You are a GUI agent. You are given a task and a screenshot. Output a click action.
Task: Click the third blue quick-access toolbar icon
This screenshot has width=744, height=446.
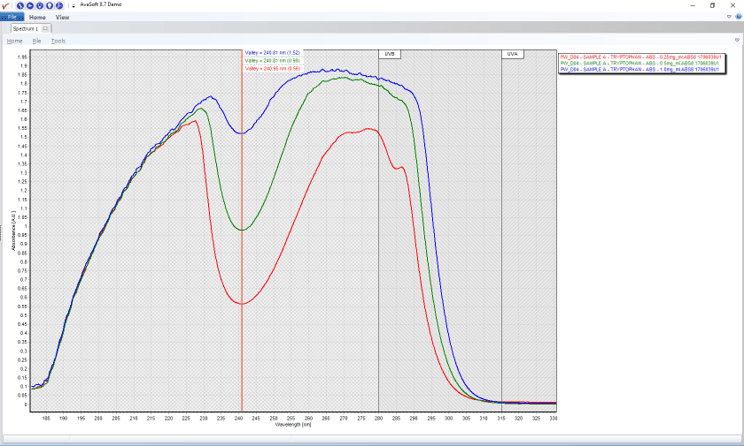(x=40, y=6)
